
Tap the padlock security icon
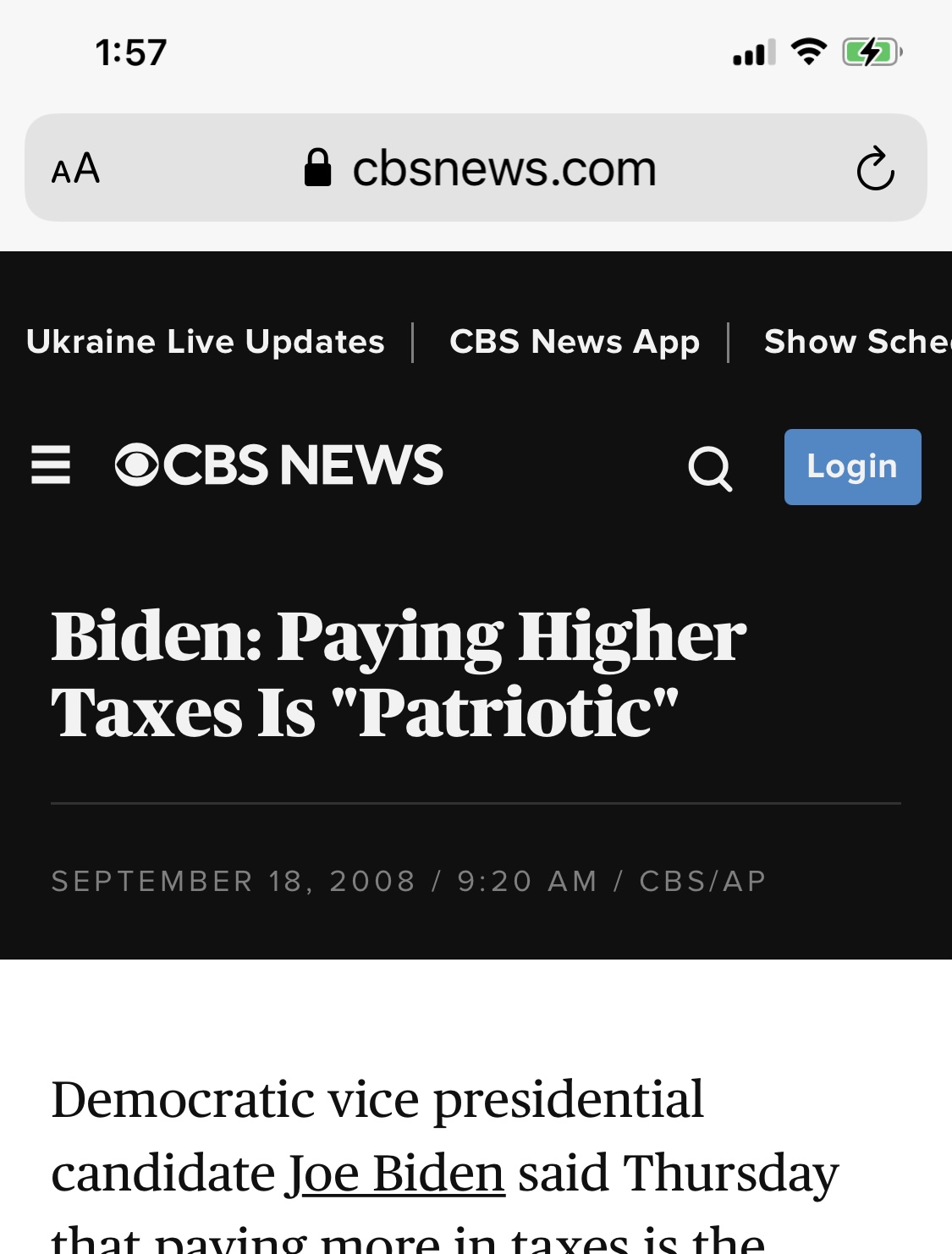[x=317, y=168]
